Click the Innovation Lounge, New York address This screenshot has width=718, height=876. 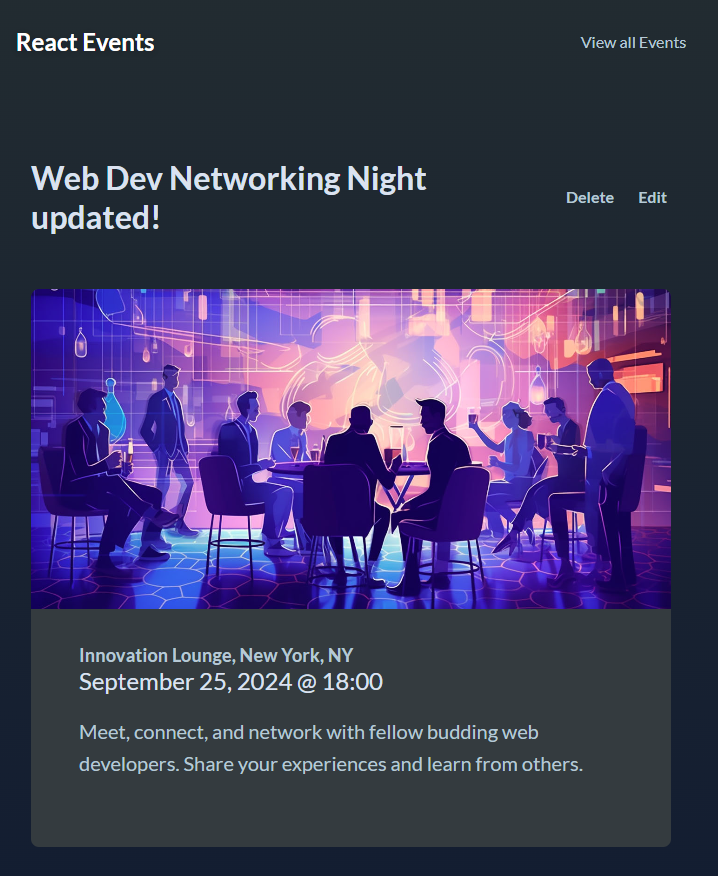216,655
